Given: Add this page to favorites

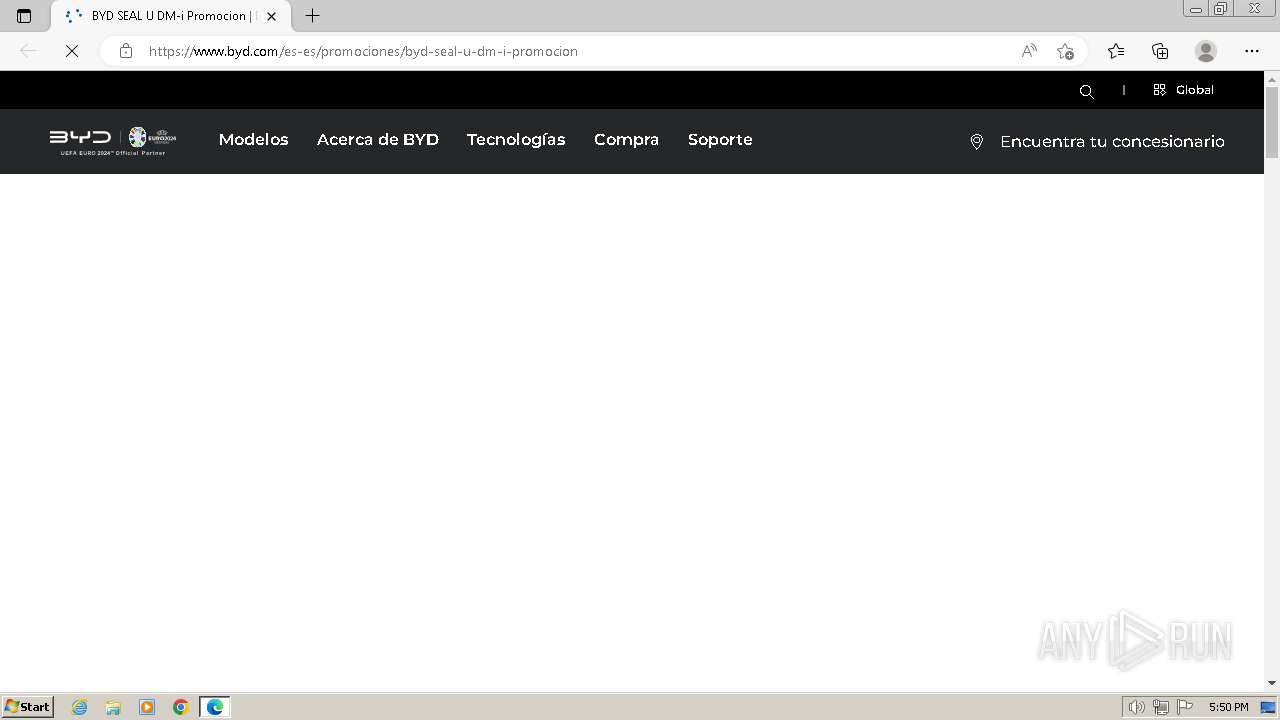Looking at the screenshot, I should pos(1065,51).
